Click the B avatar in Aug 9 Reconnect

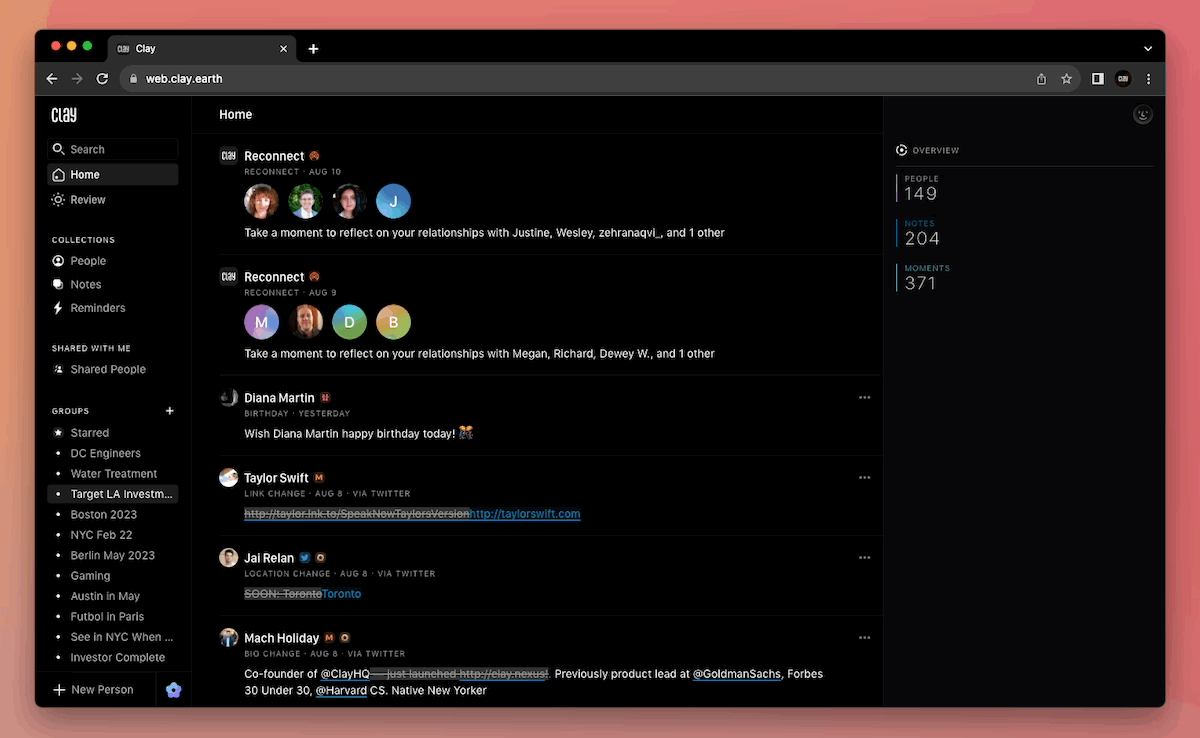coord(393,322)
